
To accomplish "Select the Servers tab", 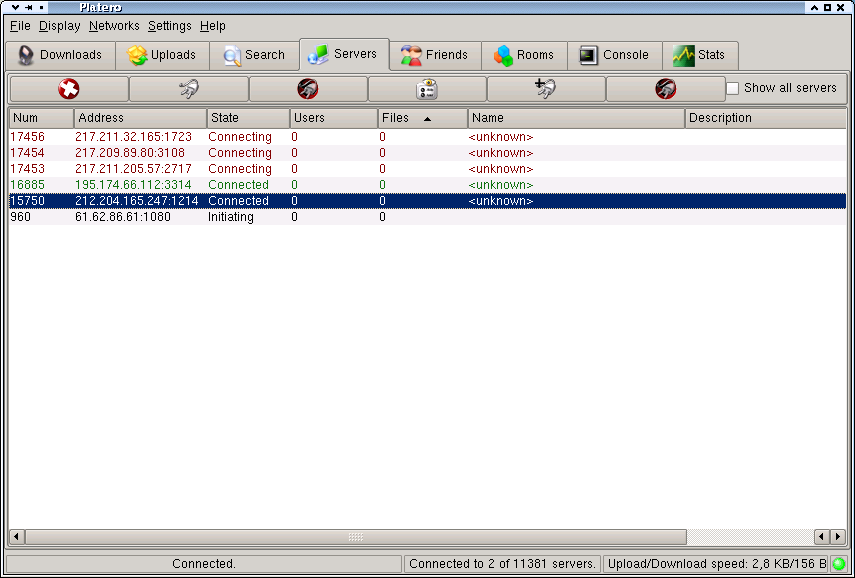I will pos(344,54).
